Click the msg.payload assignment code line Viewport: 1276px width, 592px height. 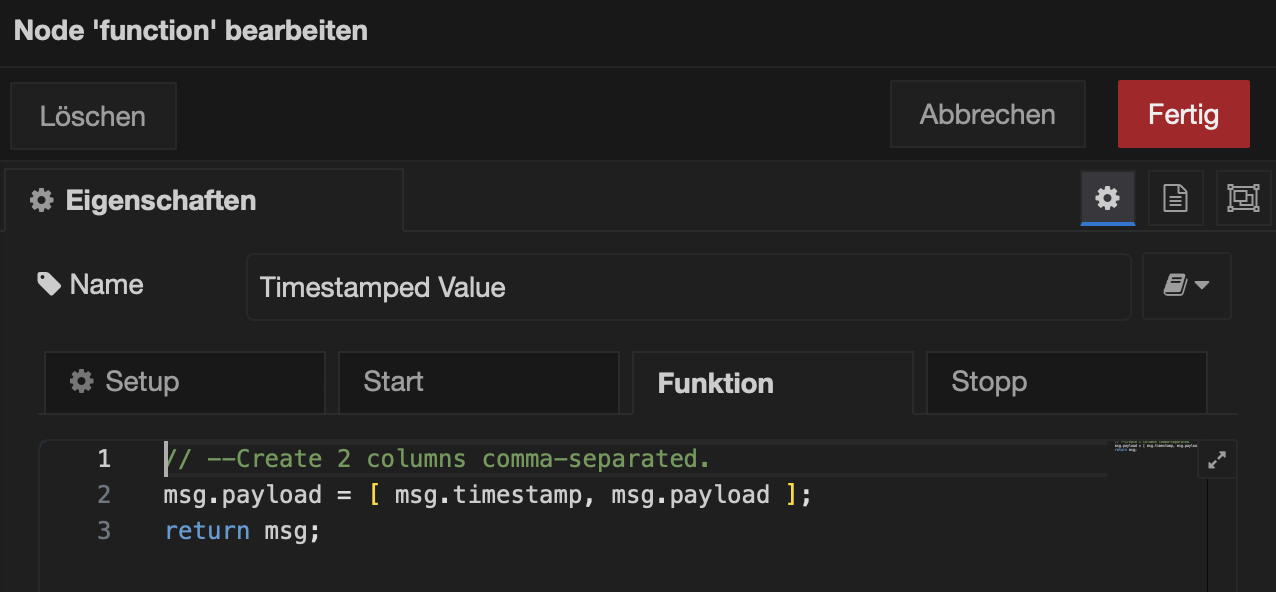click(x=487, y=494)
